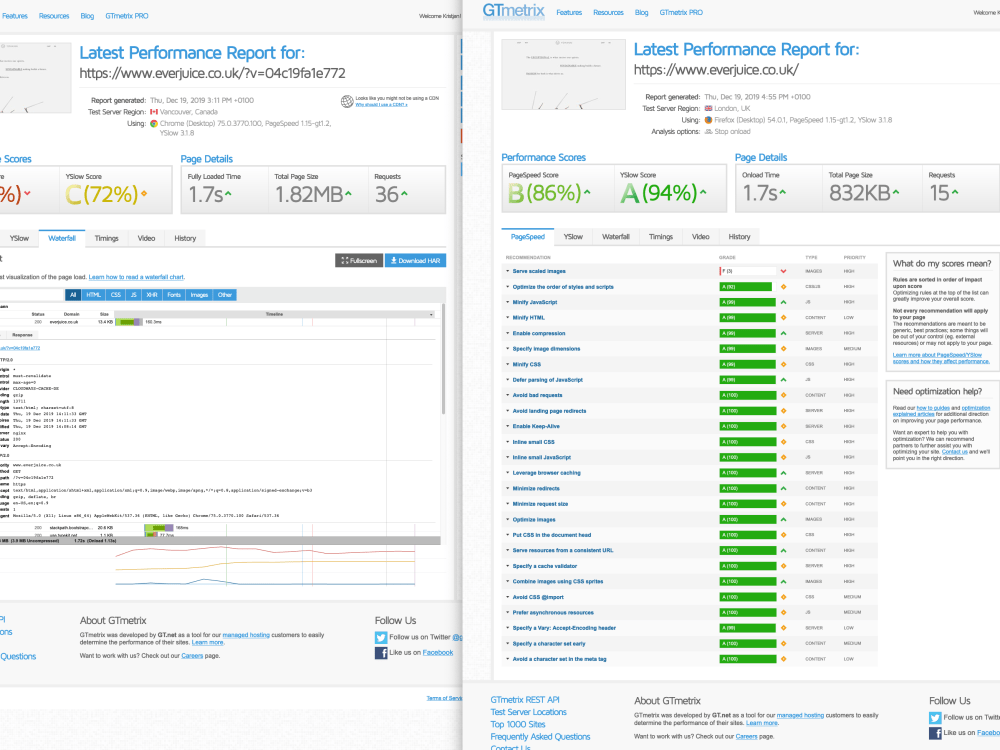The width and height of the screenshot is (1000, 750).
Task: Open the Timings tab in left window
Action: pyautogui.click(x=107, y=239)
